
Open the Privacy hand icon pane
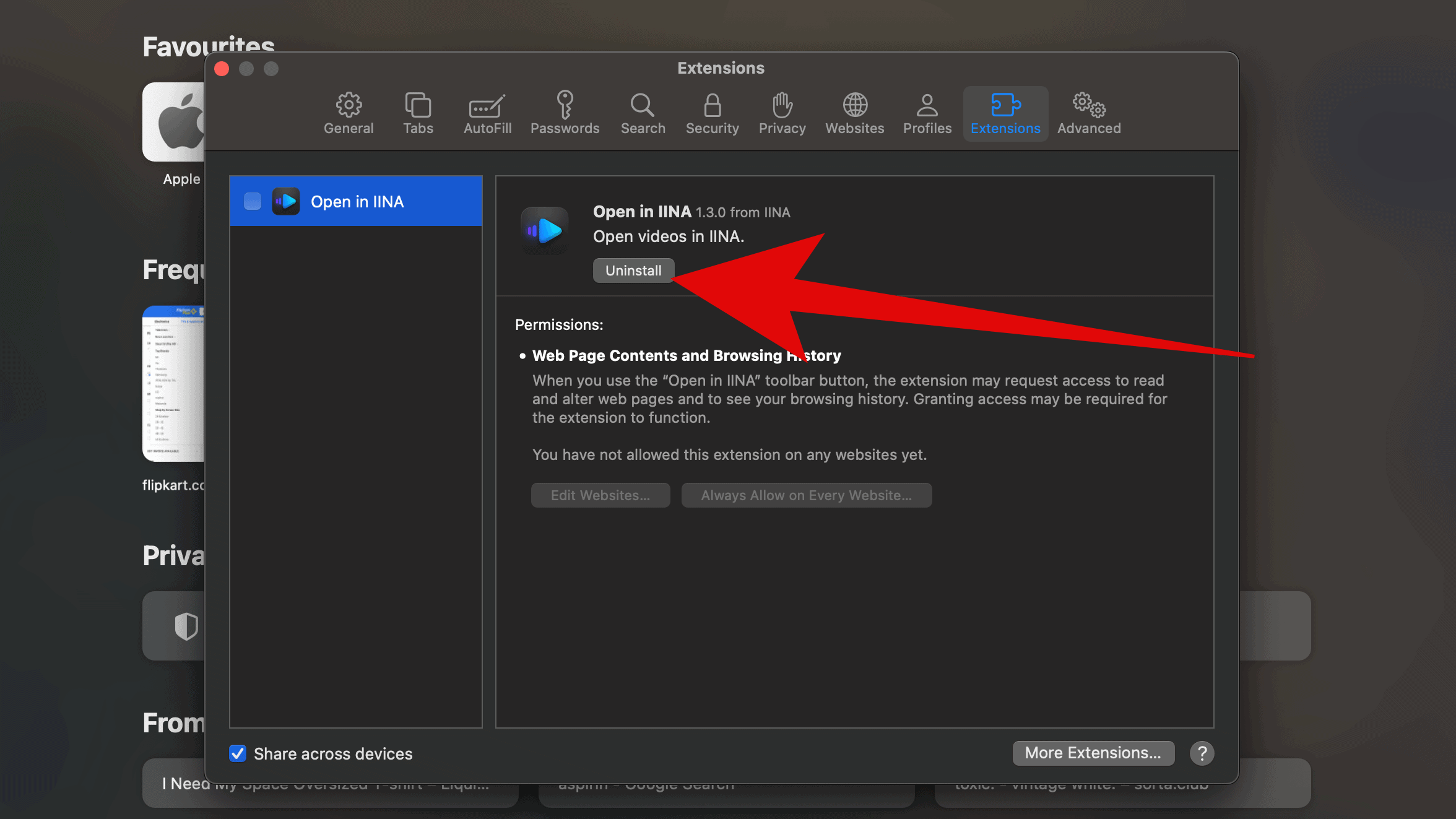[782, 114]
